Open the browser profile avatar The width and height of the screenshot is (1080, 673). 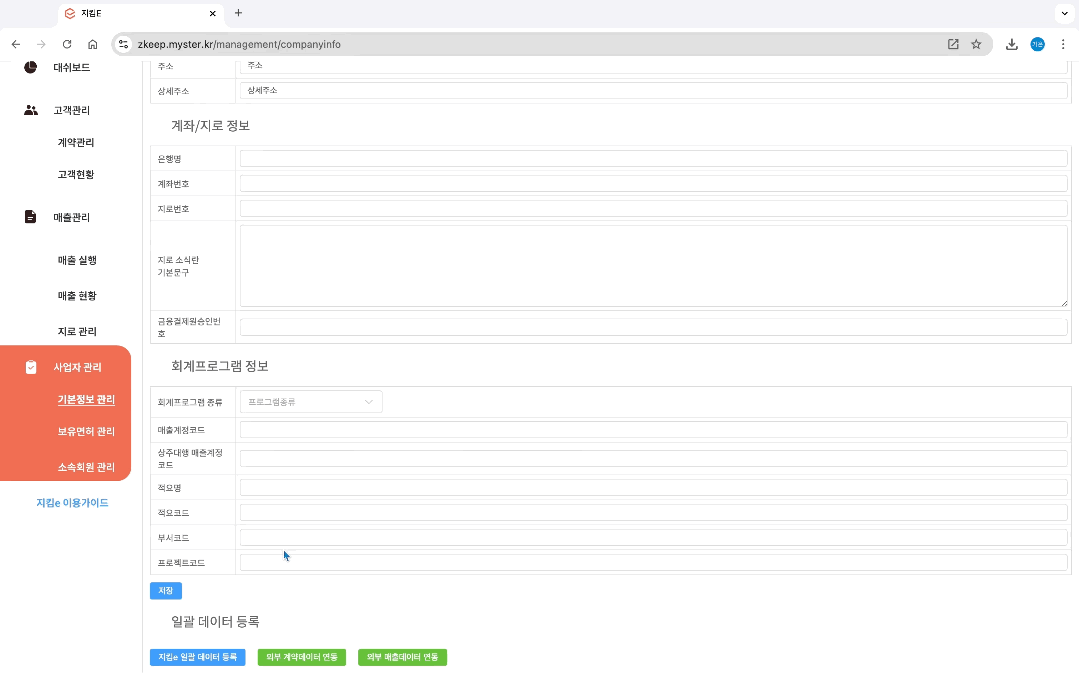[1037, 44]
